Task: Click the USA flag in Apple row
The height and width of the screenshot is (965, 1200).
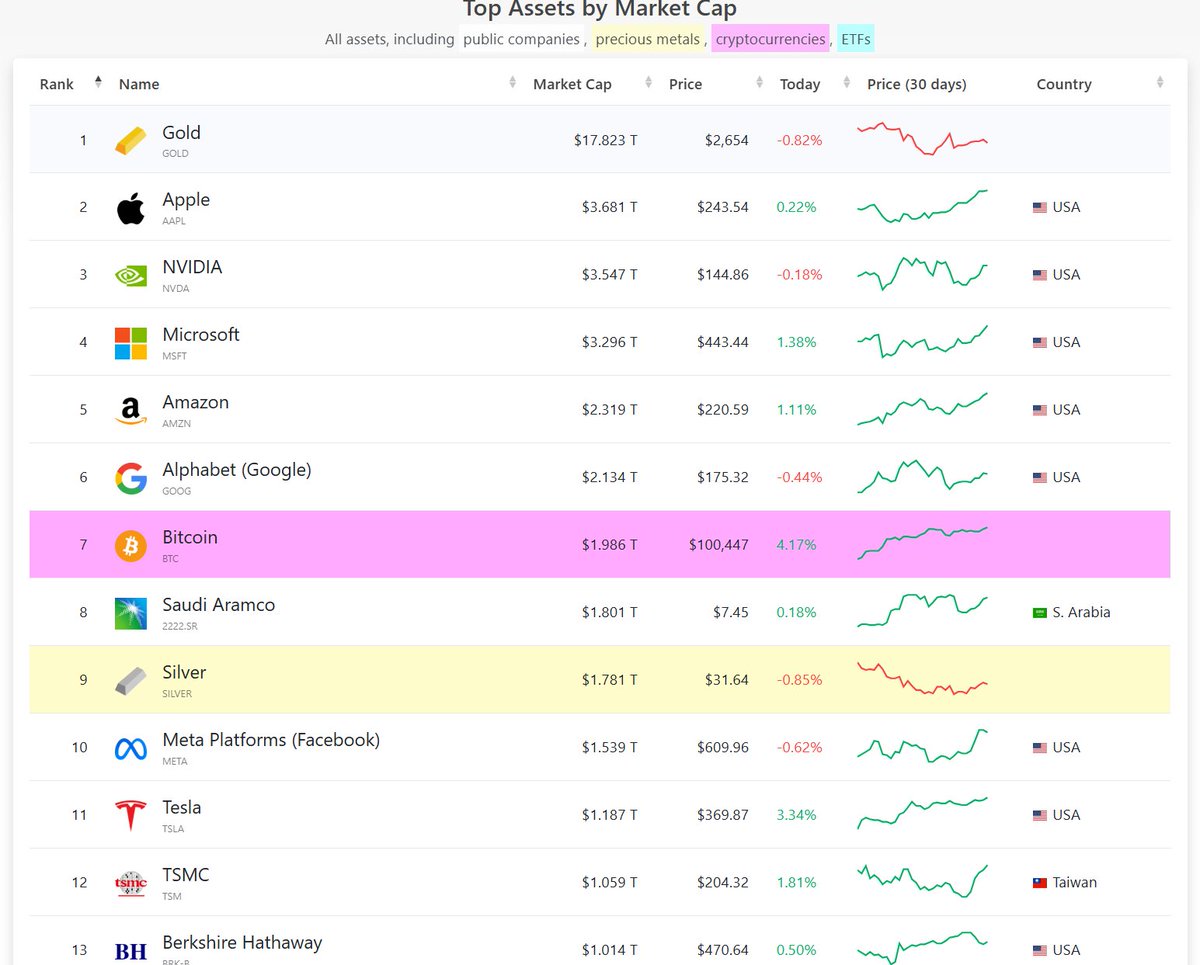Action: (x=1040, y=208)
